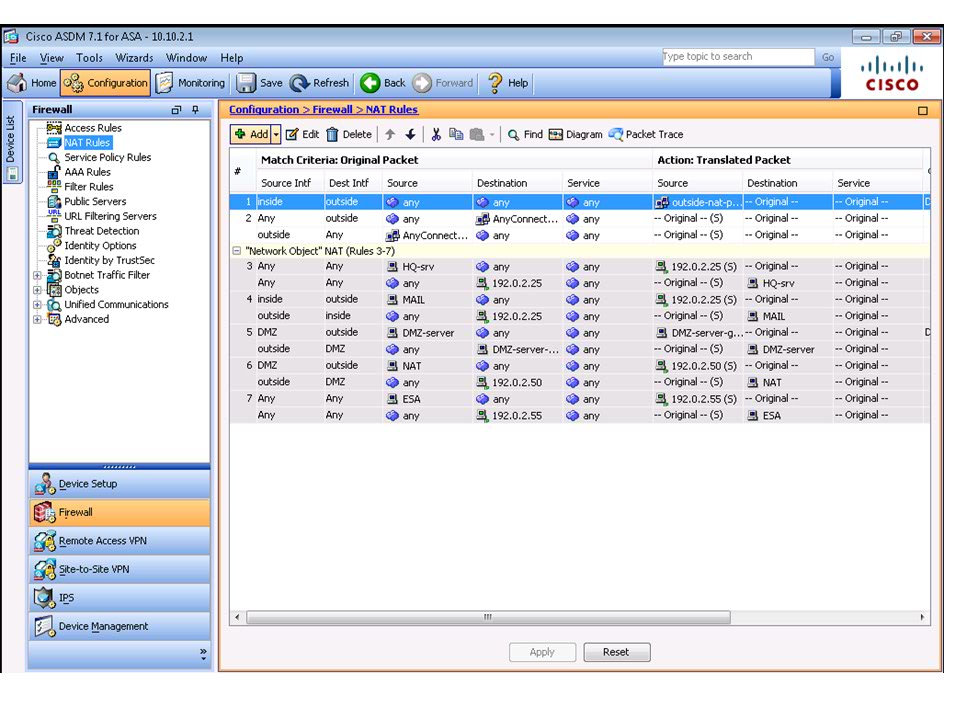Show the NAT rule Diagram
Screen dimensions: 960x720
[x=575, y=134]
